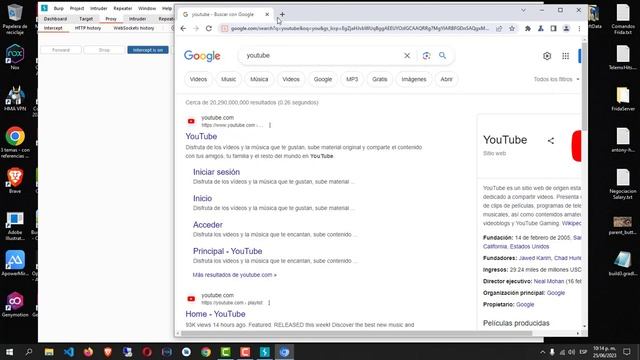Open Chrome's Extensions puzzle icon
The height and width of the screenshot is (360, 640).
528,29
